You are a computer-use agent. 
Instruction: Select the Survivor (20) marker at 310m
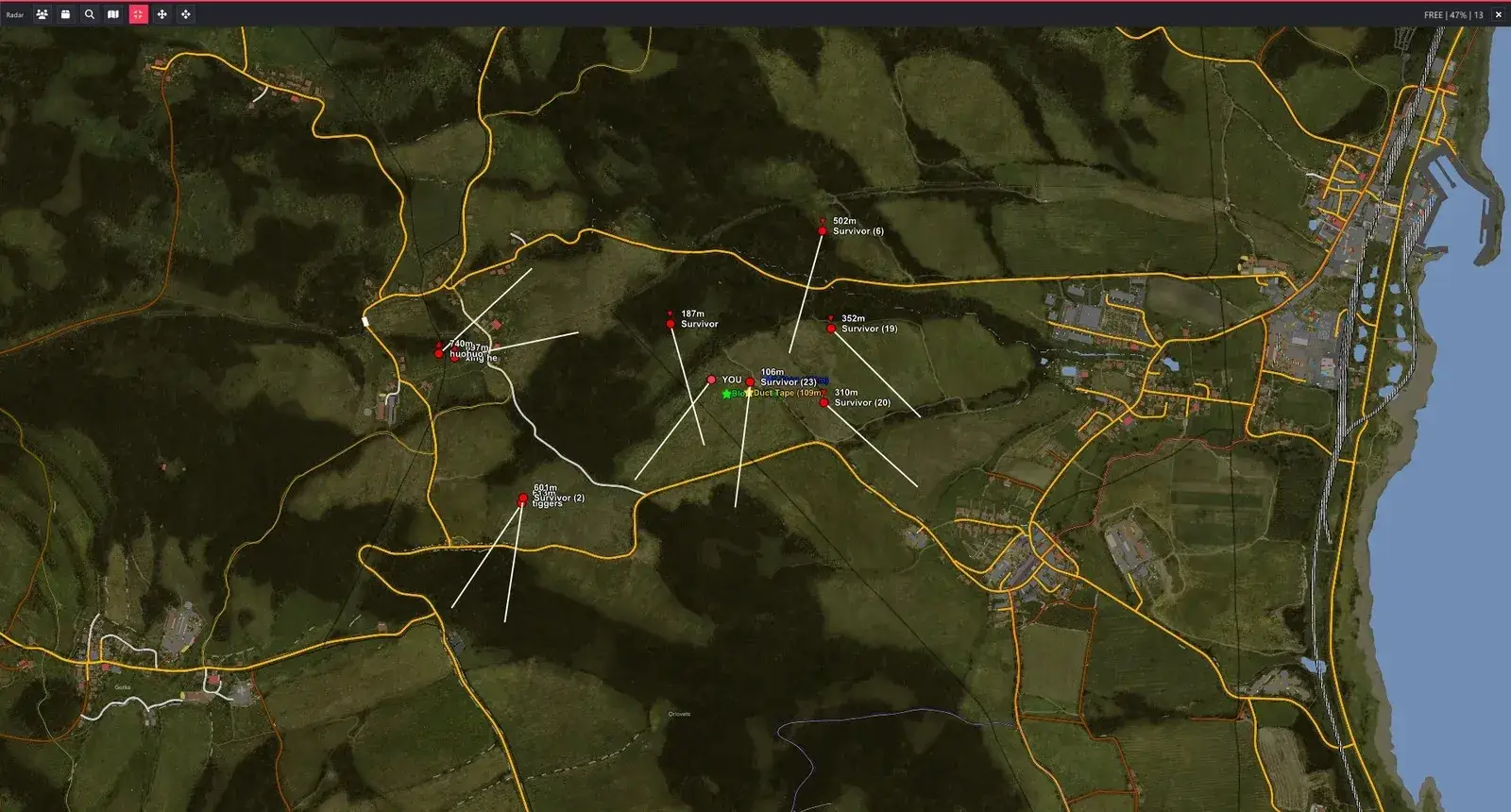pos(823,402)
